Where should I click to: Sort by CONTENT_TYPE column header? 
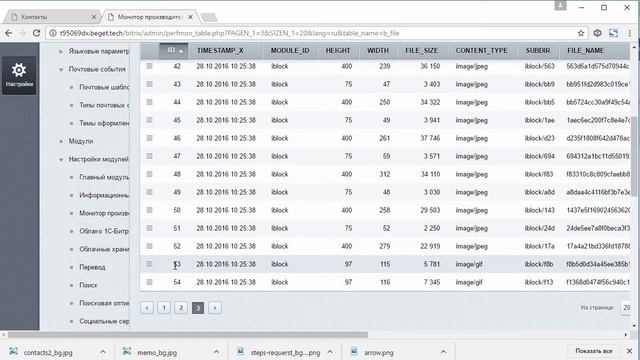click(x=482, y=51)
